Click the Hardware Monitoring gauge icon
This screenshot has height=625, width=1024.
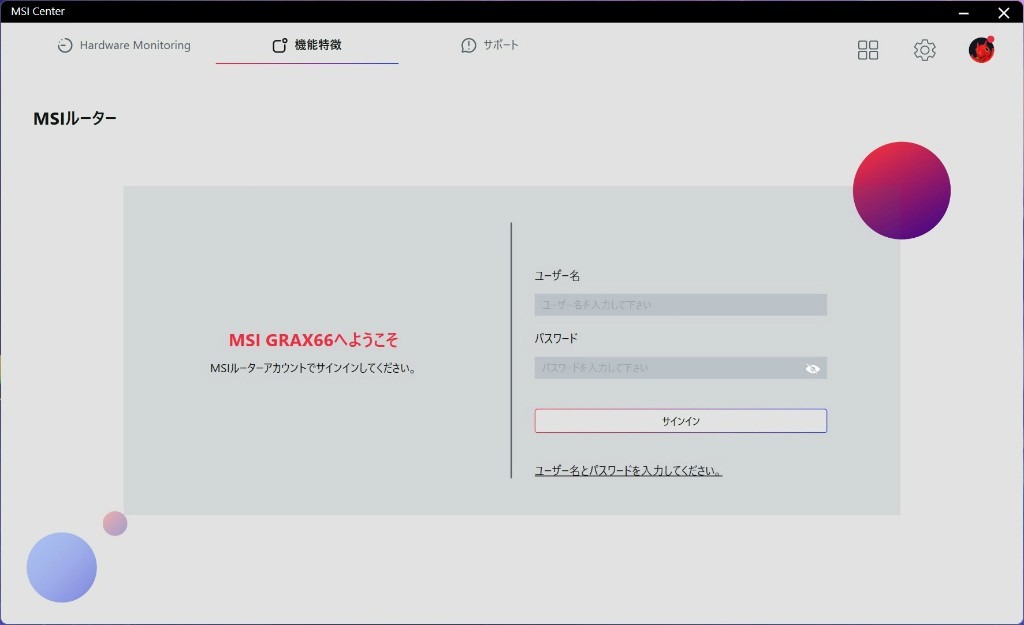tap(65, 46)
